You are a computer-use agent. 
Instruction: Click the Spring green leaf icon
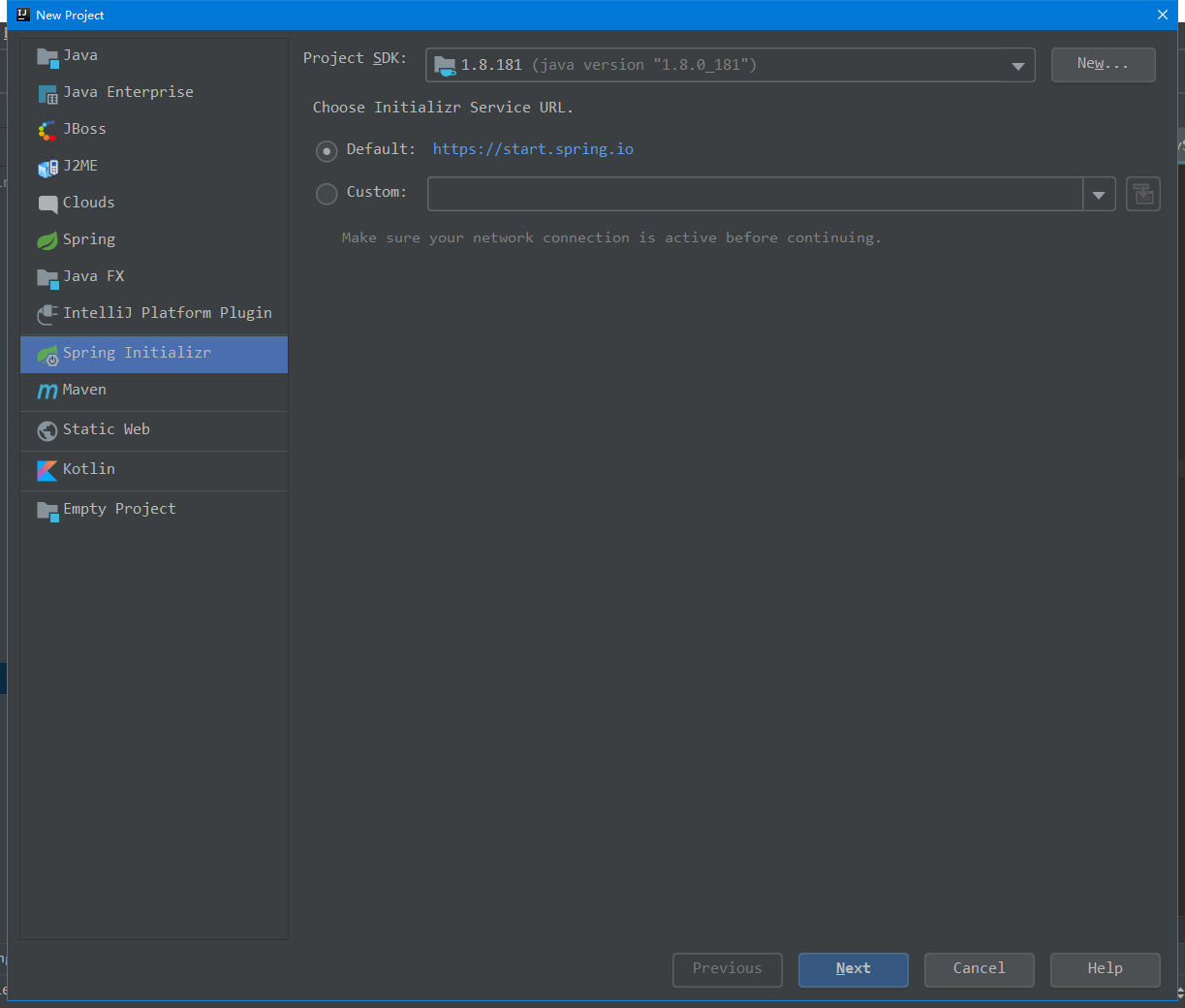click(47, 240)
